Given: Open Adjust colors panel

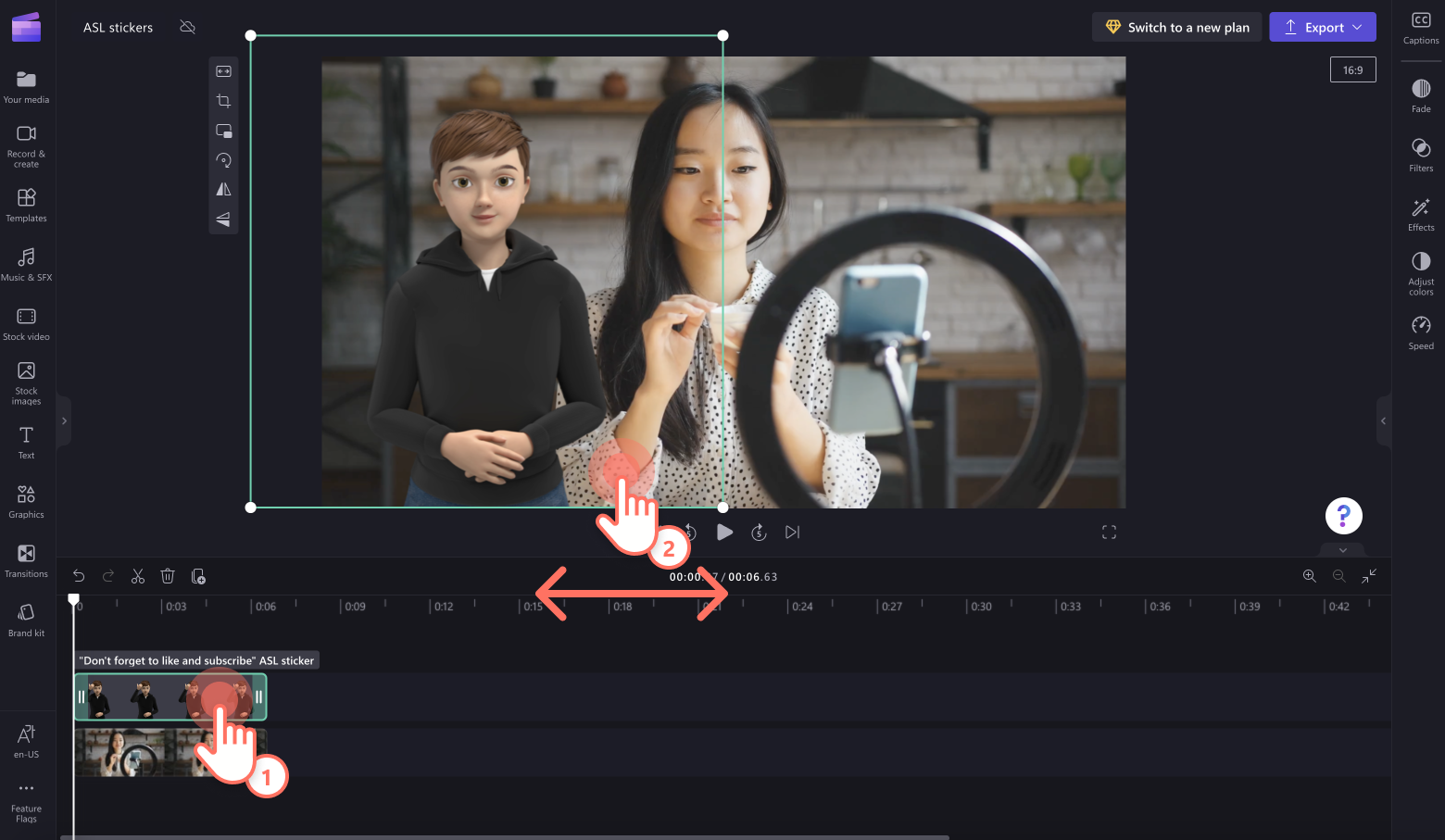Looking at the screenshot, I should coord(1421,273).
